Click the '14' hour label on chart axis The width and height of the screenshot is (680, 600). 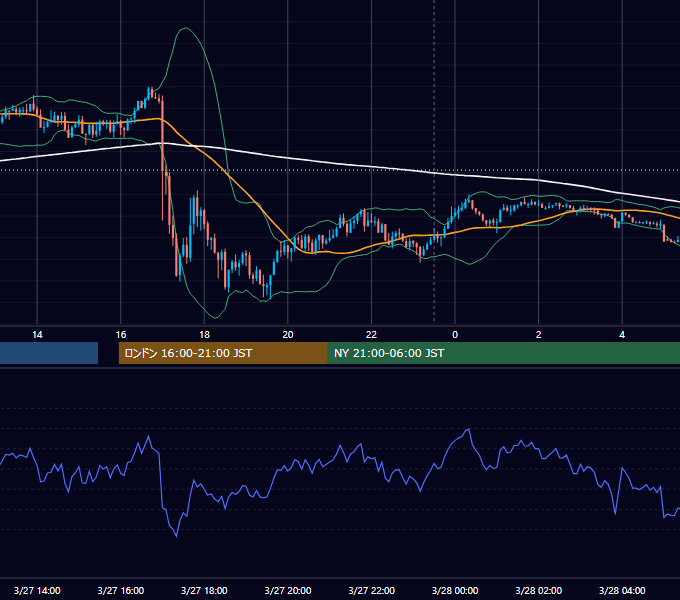[x=37, y=335]
